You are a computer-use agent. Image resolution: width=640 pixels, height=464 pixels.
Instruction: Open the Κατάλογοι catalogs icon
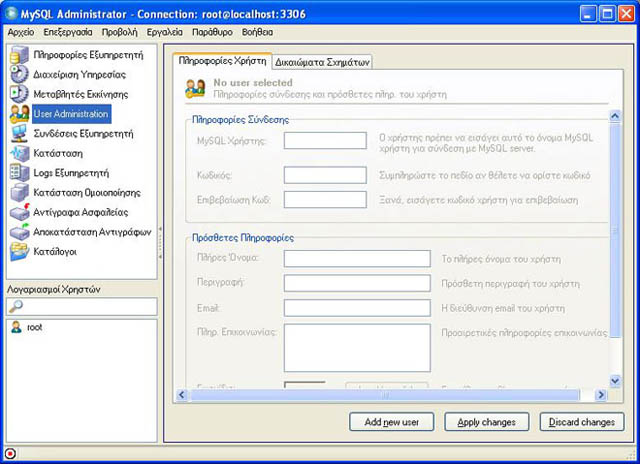(x=19, y=252)
